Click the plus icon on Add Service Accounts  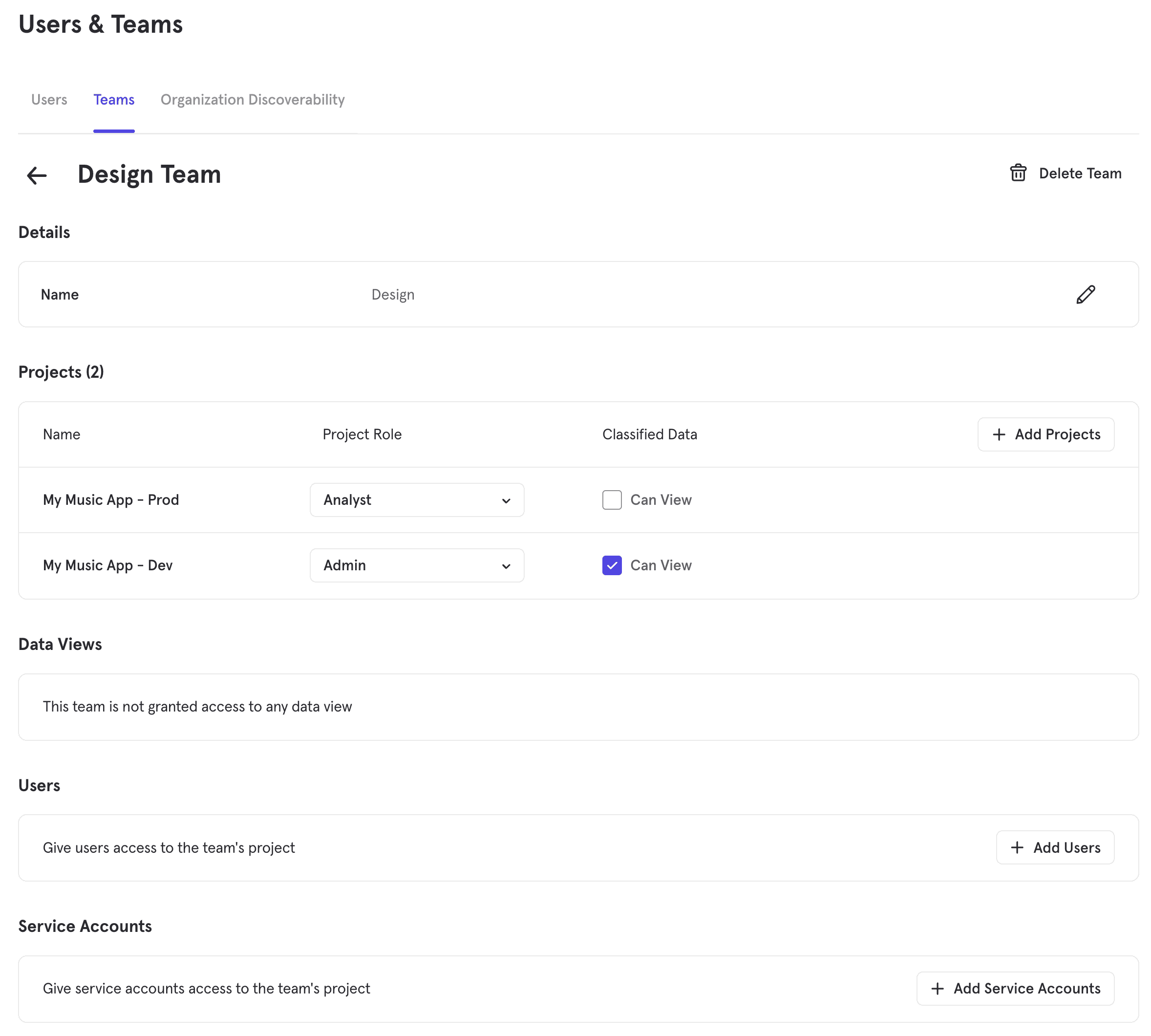(937, 989)
